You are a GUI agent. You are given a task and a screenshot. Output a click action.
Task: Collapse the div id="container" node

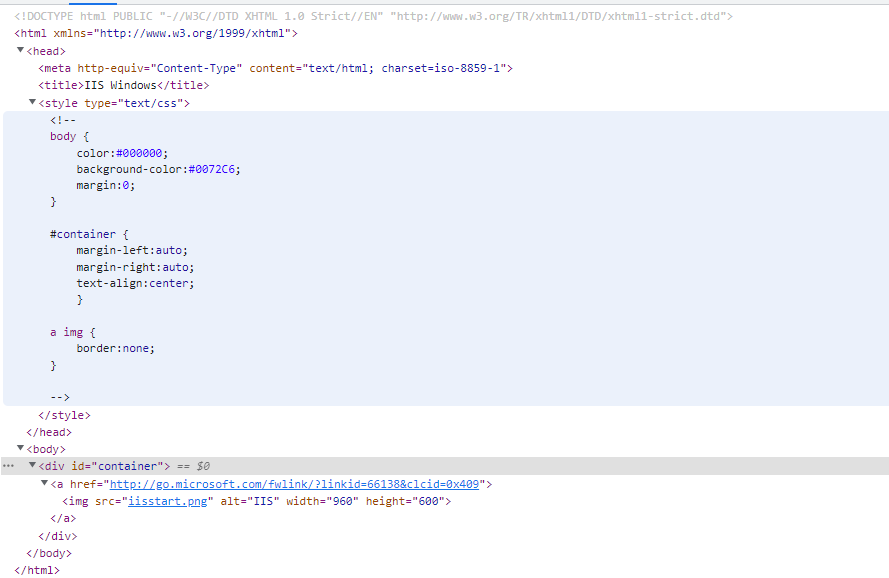pos(33,466)
